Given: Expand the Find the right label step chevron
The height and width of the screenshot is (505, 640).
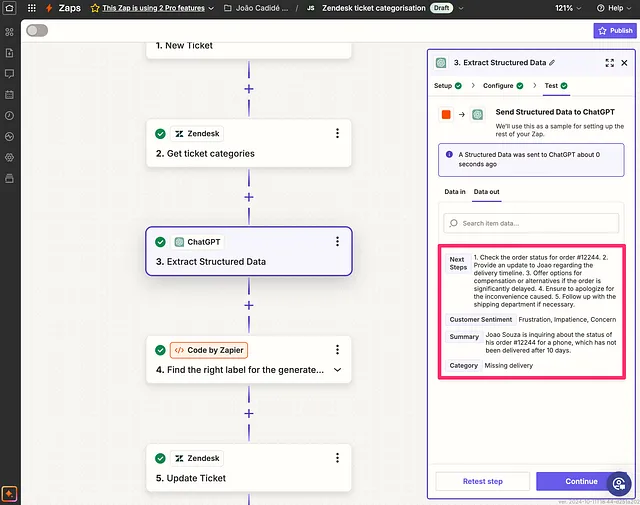Looking at the screenshot, I should pos(337,370).
